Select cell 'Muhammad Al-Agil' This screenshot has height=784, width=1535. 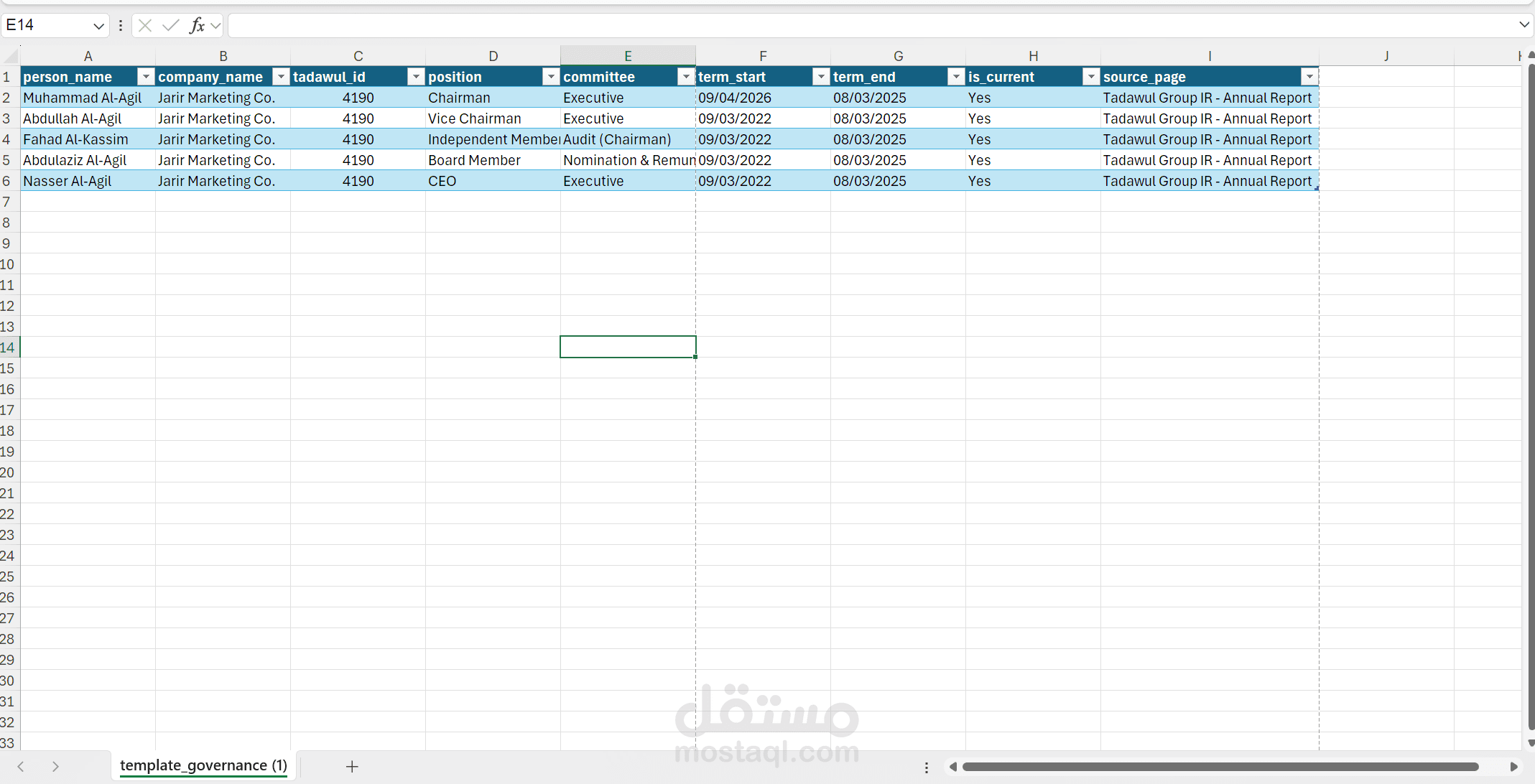tap(88, 98)
